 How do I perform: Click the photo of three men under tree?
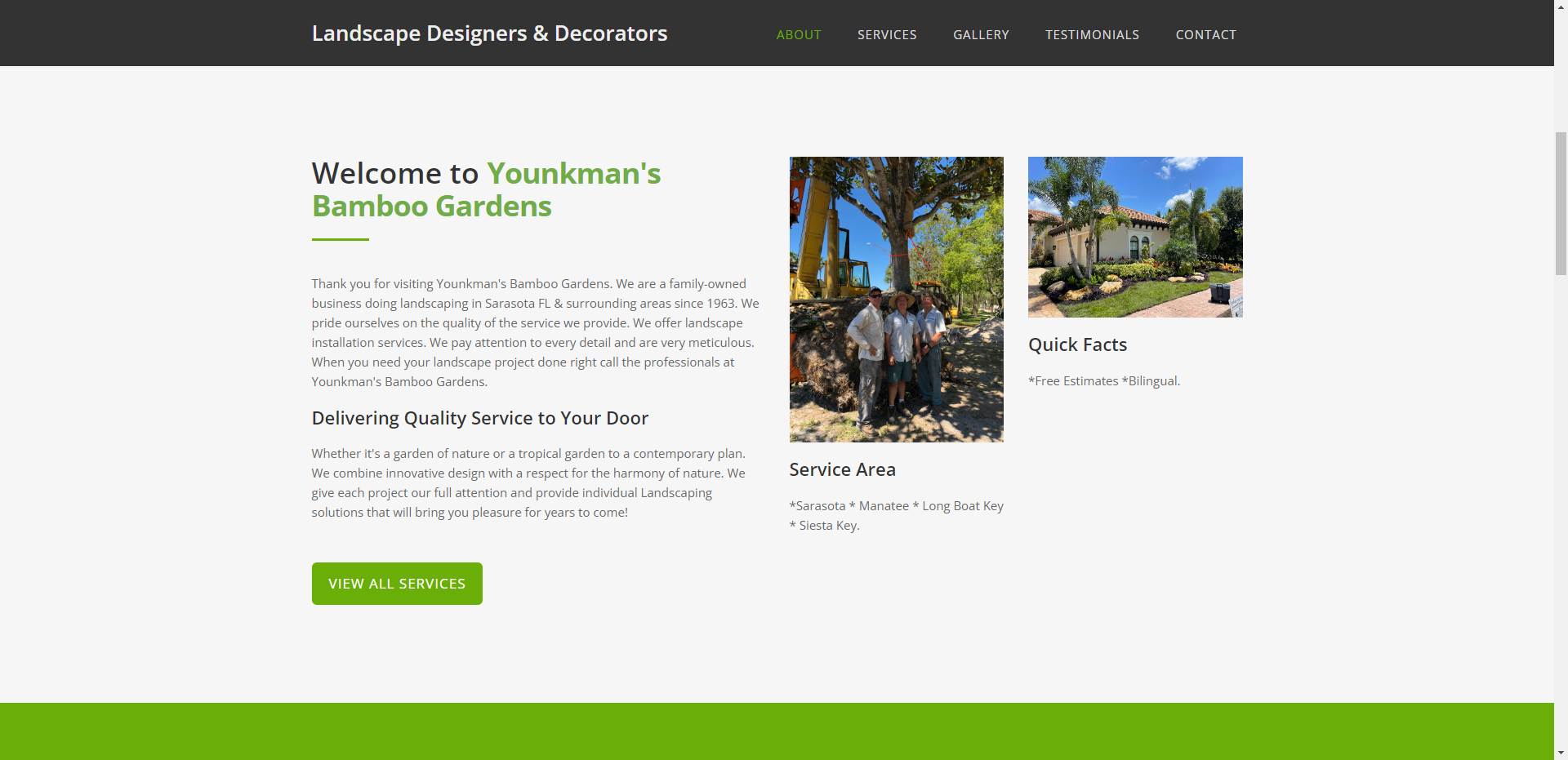coord(896,300)
